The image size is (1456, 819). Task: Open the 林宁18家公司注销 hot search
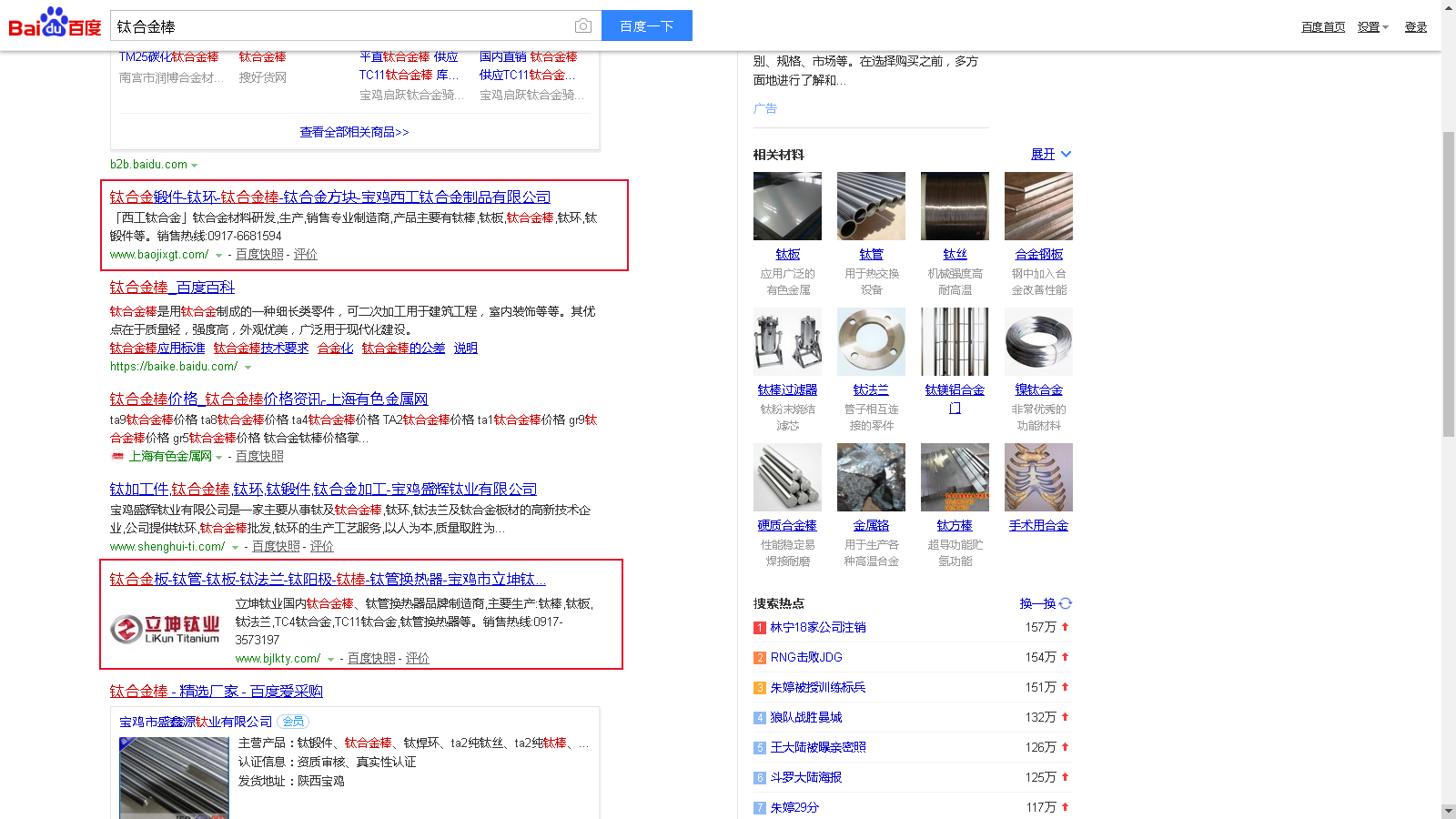[x=818, y=627]
